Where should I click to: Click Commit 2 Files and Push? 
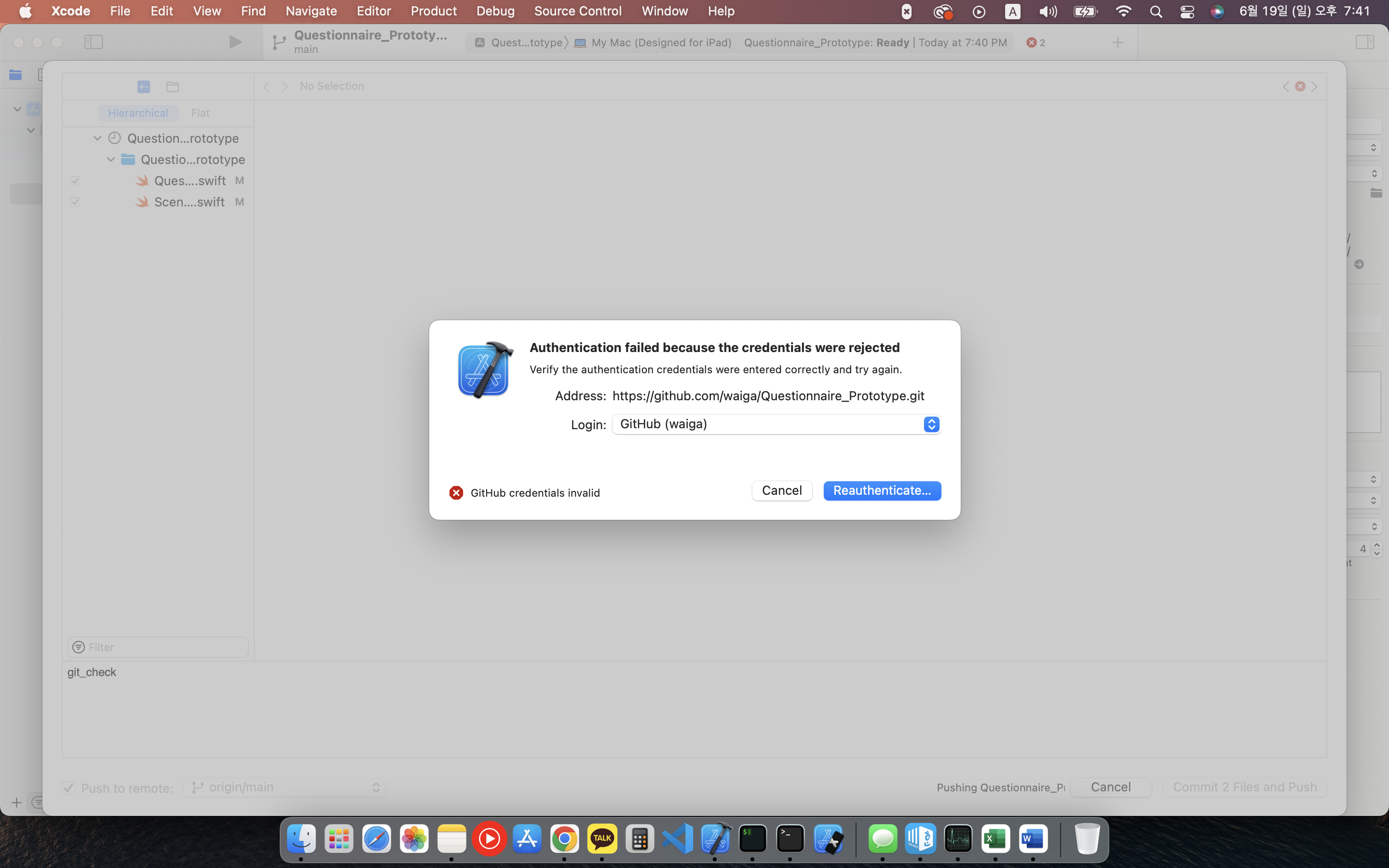pyautogui.click(x=1245, y=787)
